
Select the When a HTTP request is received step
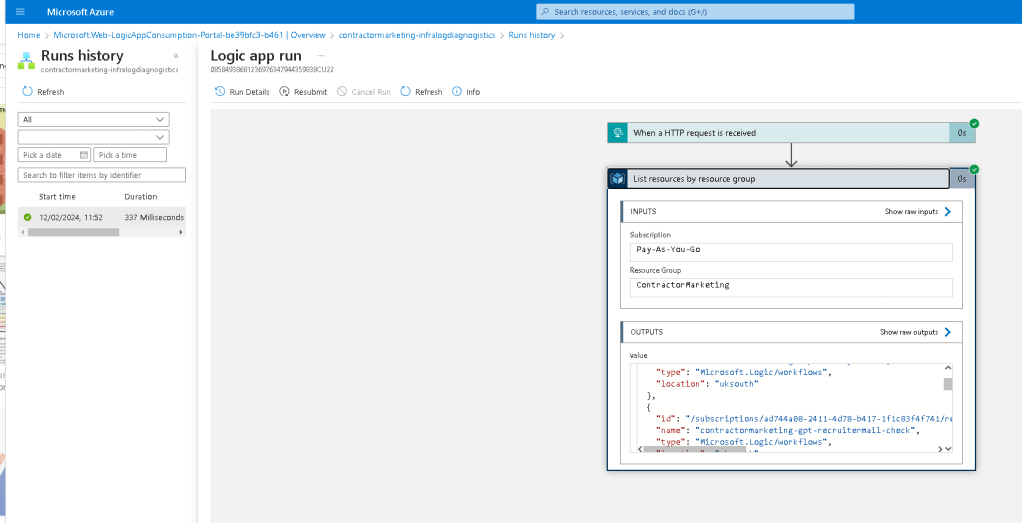[791, 132]
